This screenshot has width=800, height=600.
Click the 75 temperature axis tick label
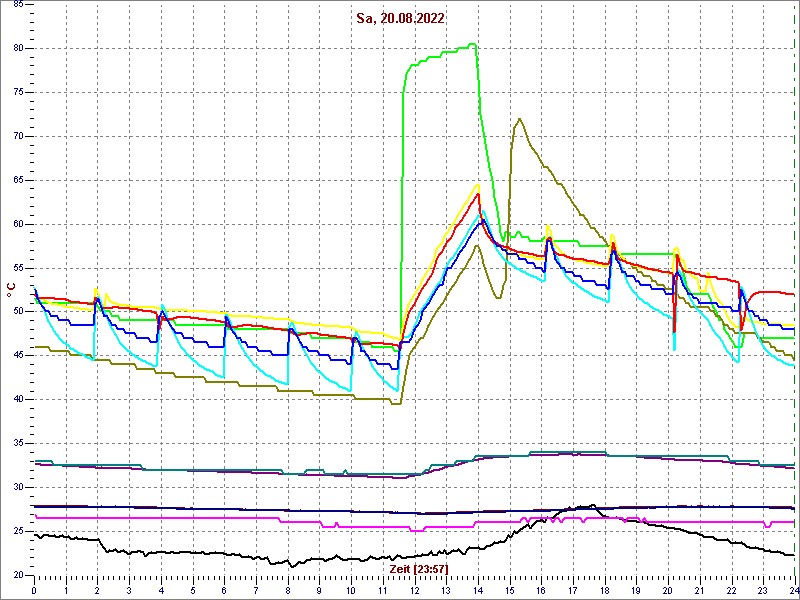click(x=16, y=92)
